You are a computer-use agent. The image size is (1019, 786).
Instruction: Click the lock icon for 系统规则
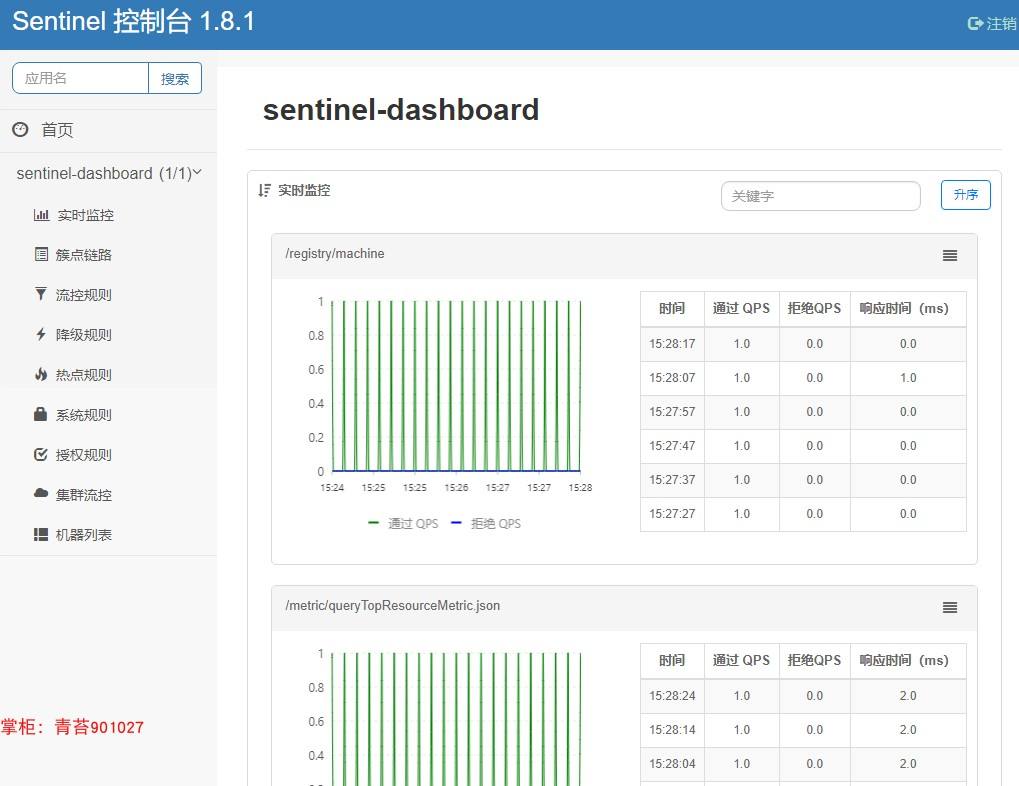coord(40,414)
